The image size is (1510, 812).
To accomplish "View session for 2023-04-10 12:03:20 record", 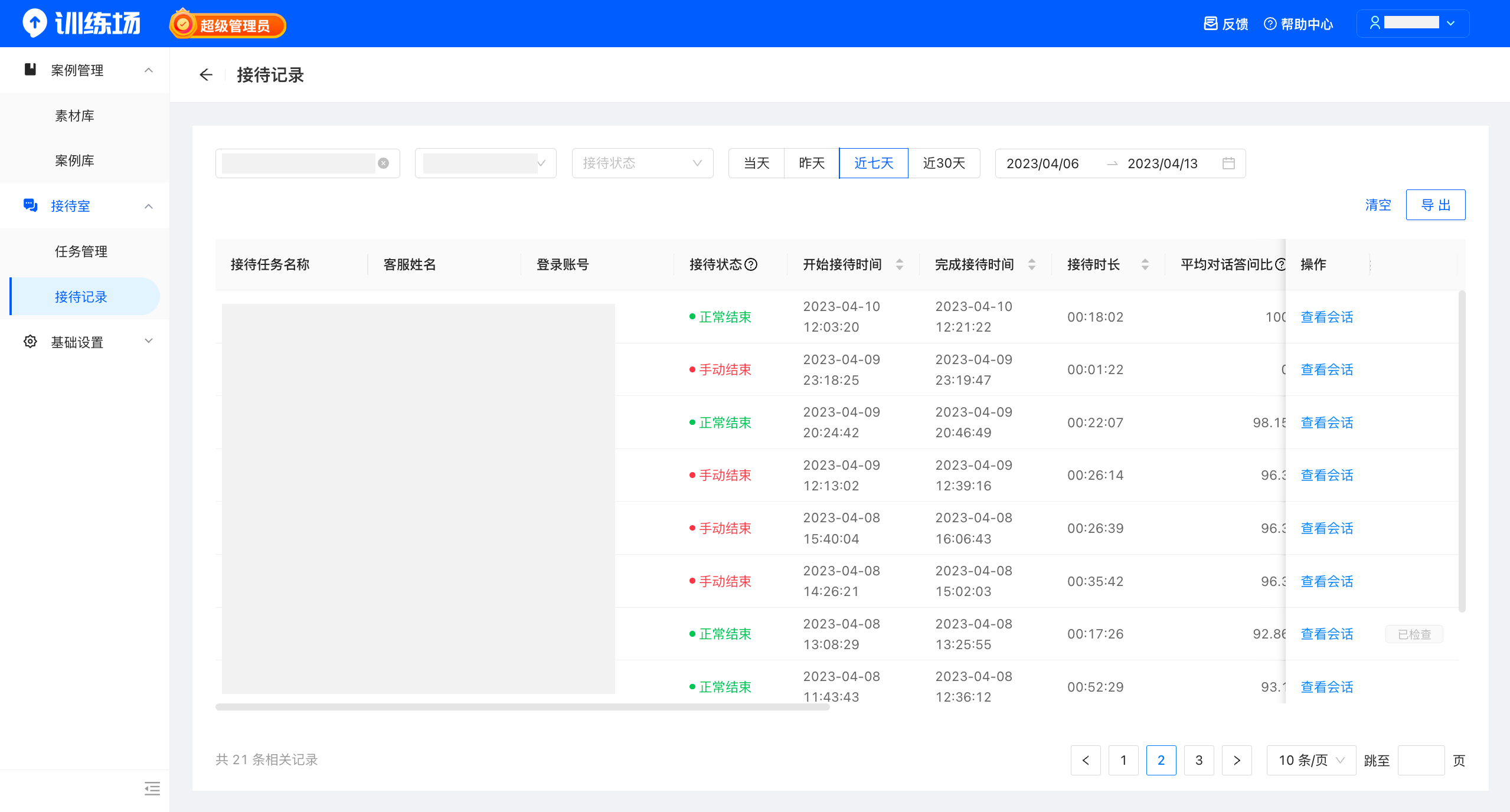I will (1326, 317).
